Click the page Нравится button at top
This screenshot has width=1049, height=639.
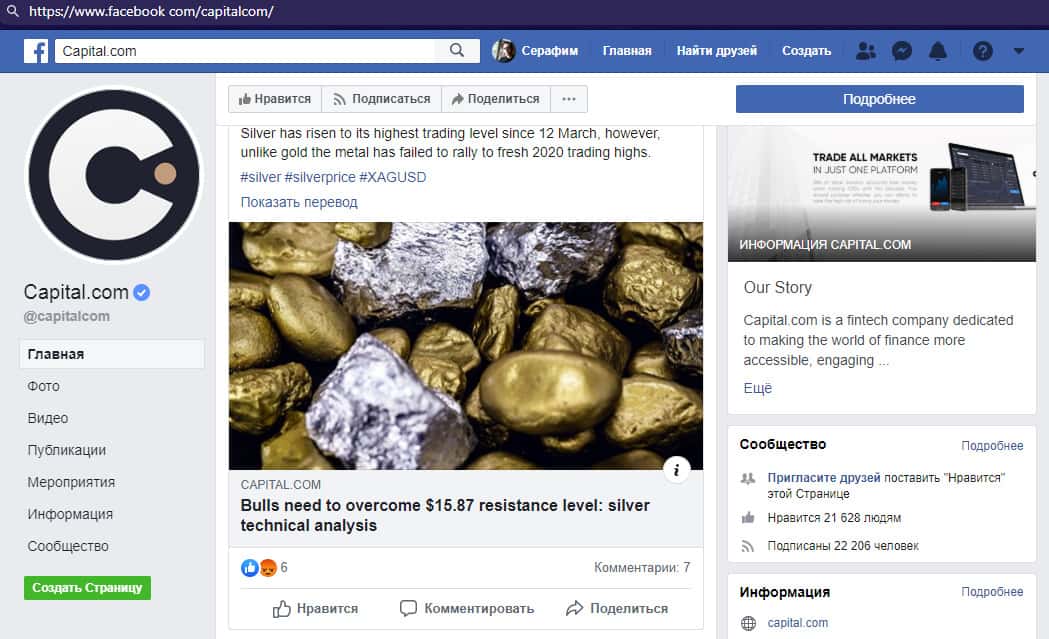point(275,99)
